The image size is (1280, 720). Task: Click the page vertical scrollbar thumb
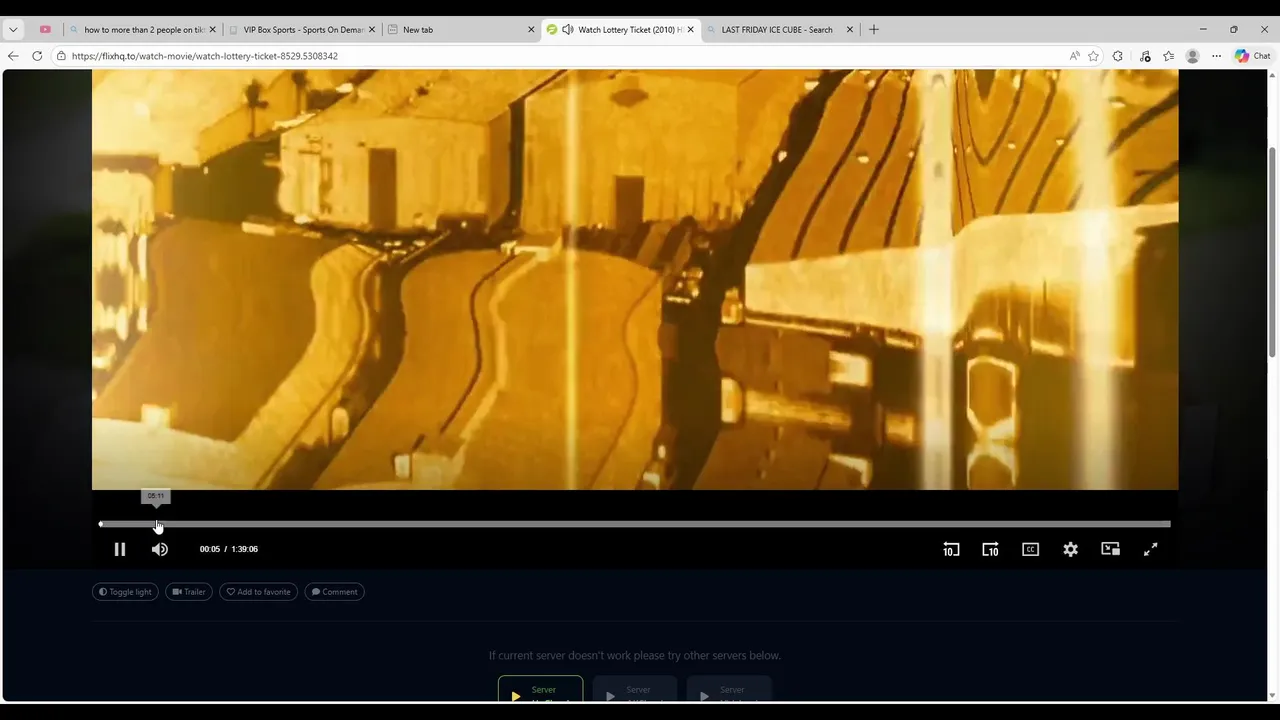point(1272,251)
